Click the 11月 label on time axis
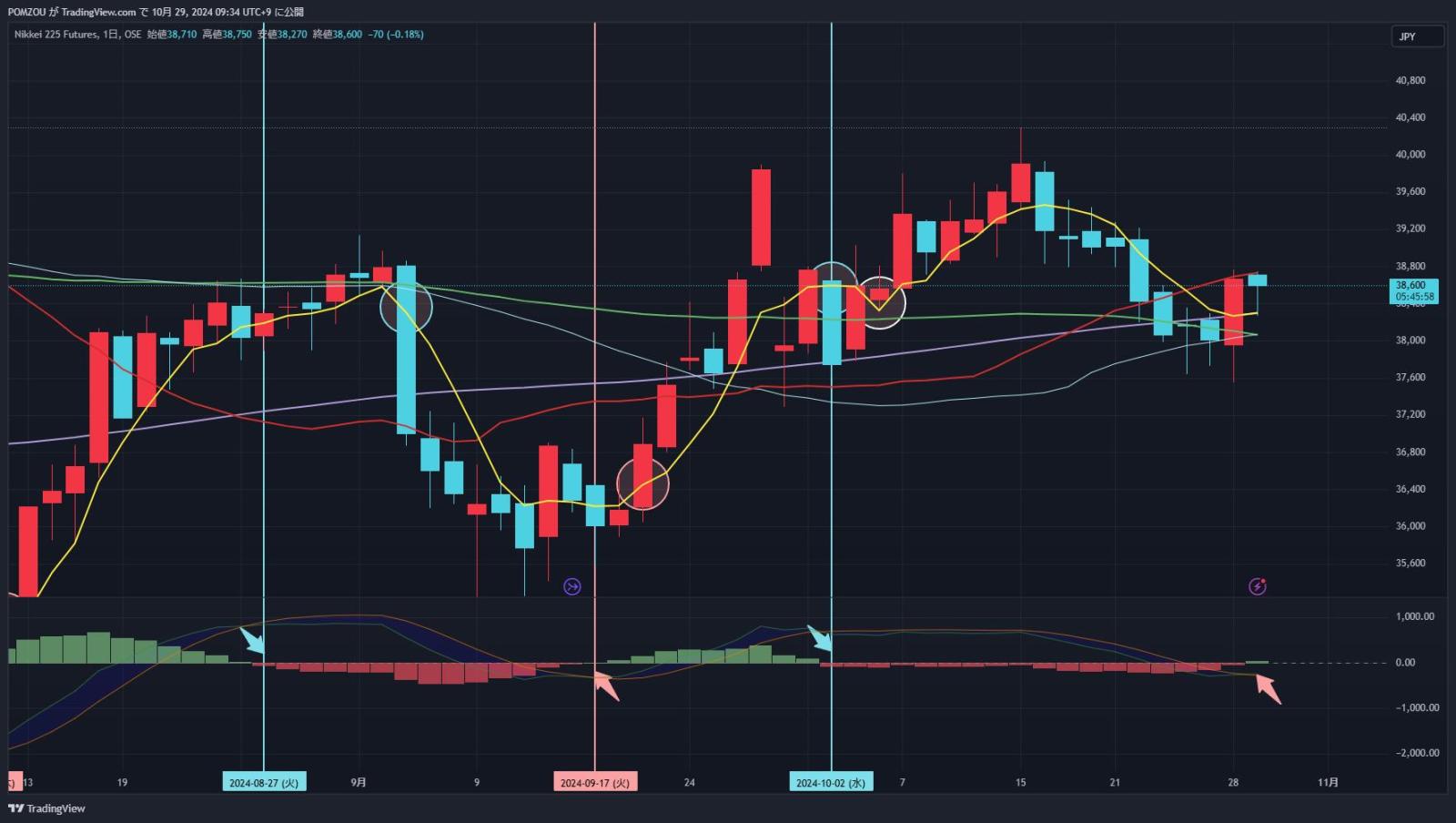The image size is (1456, 823). (1329, 782)
